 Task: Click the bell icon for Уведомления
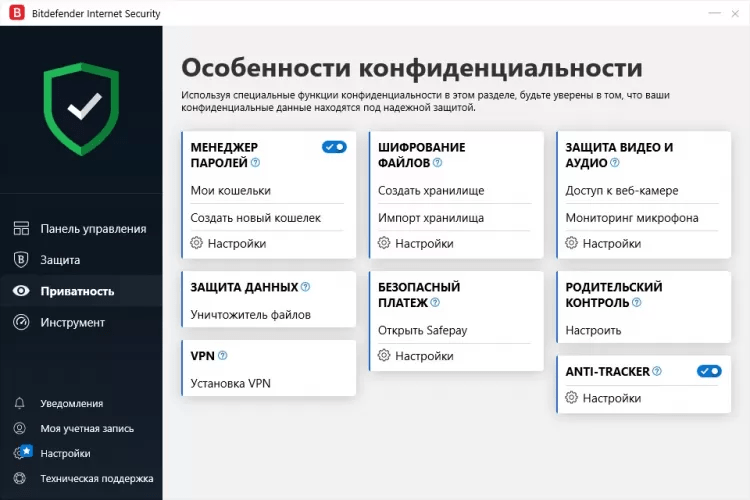pyautogui.click(x=20, y=403)
